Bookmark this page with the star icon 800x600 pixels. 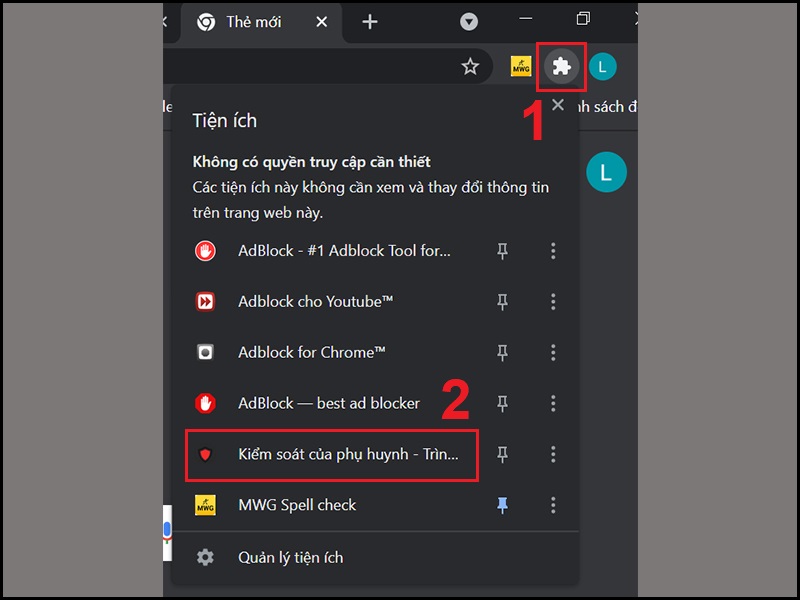point(470,66)
